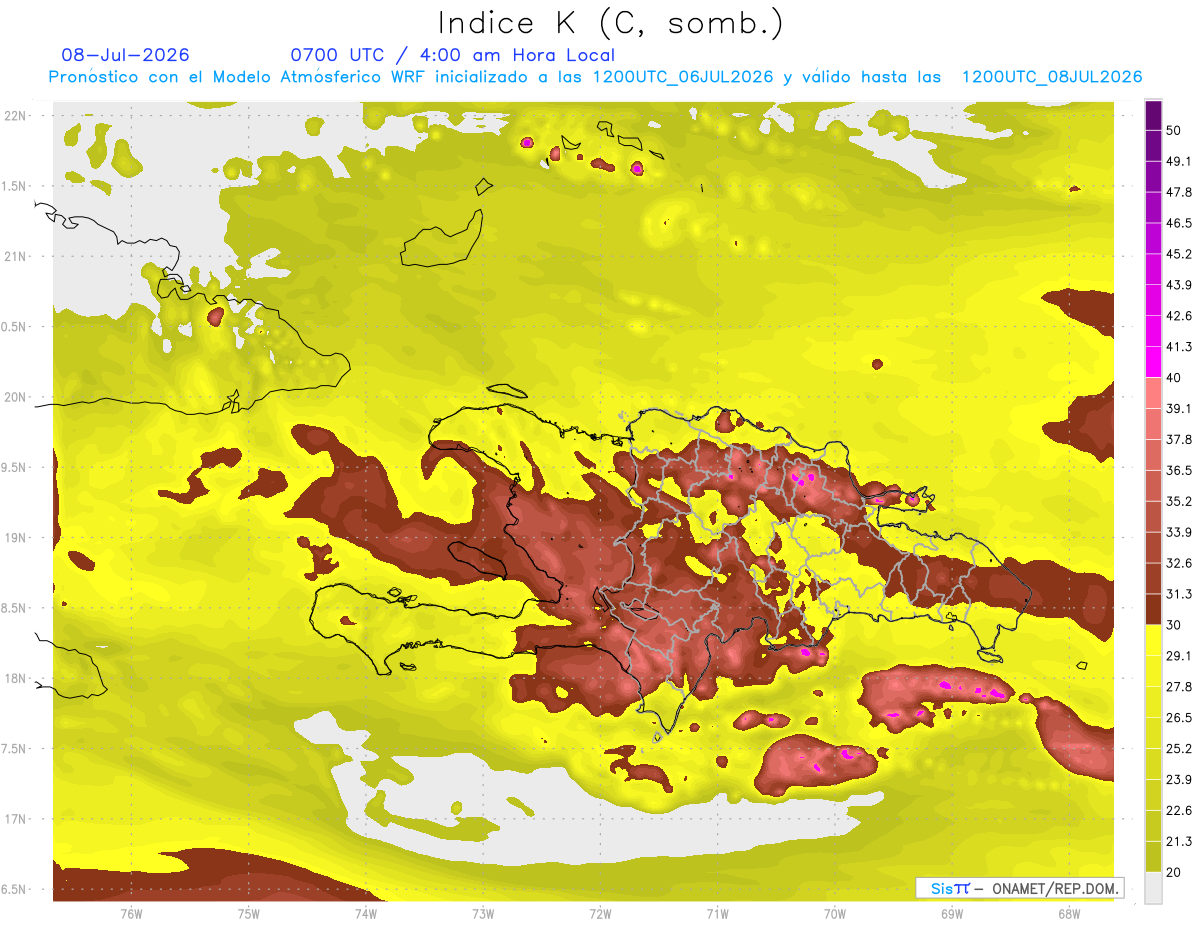Click the 76W longitude label
The width and height of the screenshot is (1200, 927).
tap(131, 913)
